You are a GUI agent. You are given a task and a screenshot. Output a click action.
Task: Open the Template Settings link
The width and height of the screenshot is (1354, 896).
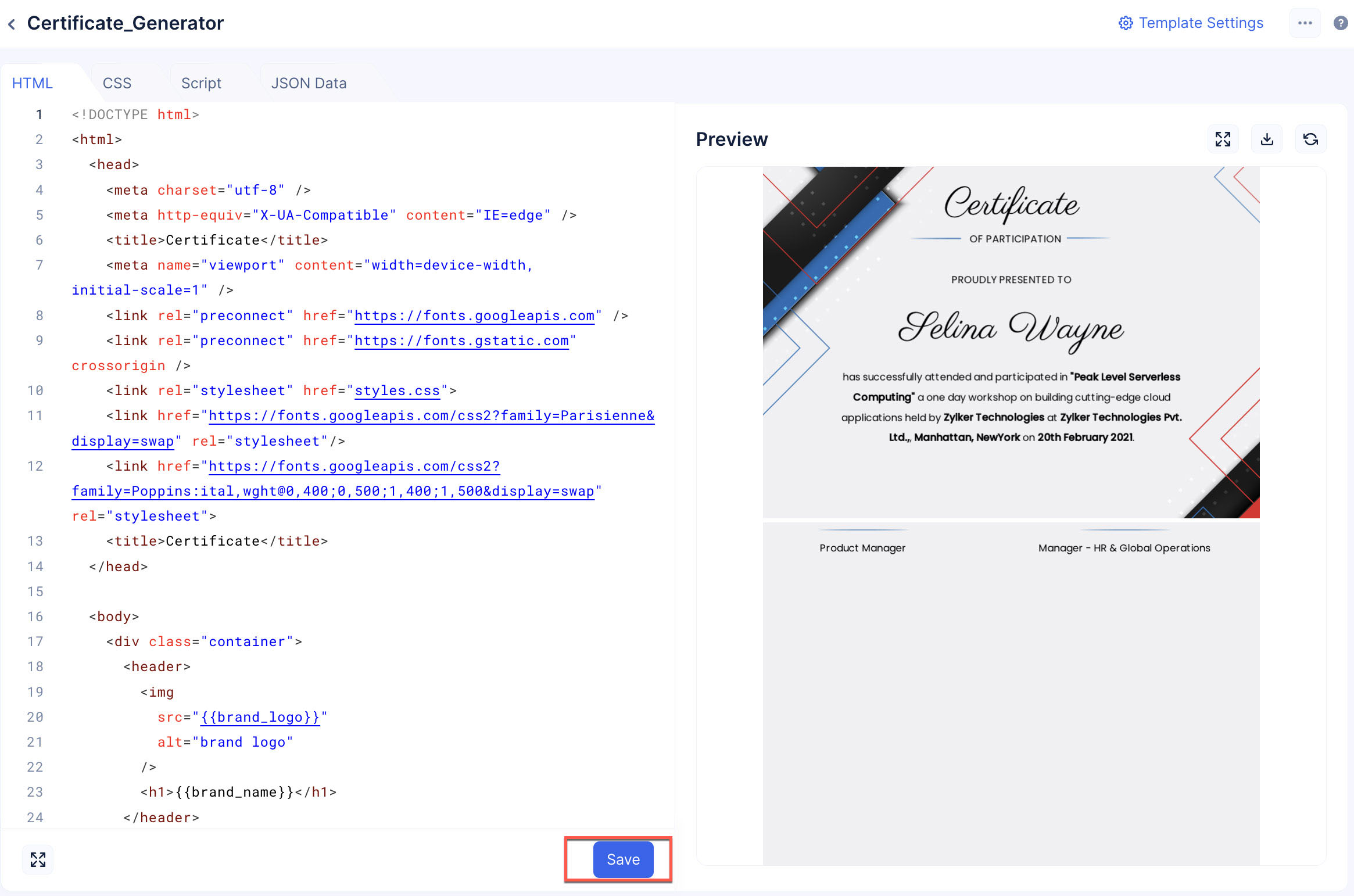pos(1201,23)
